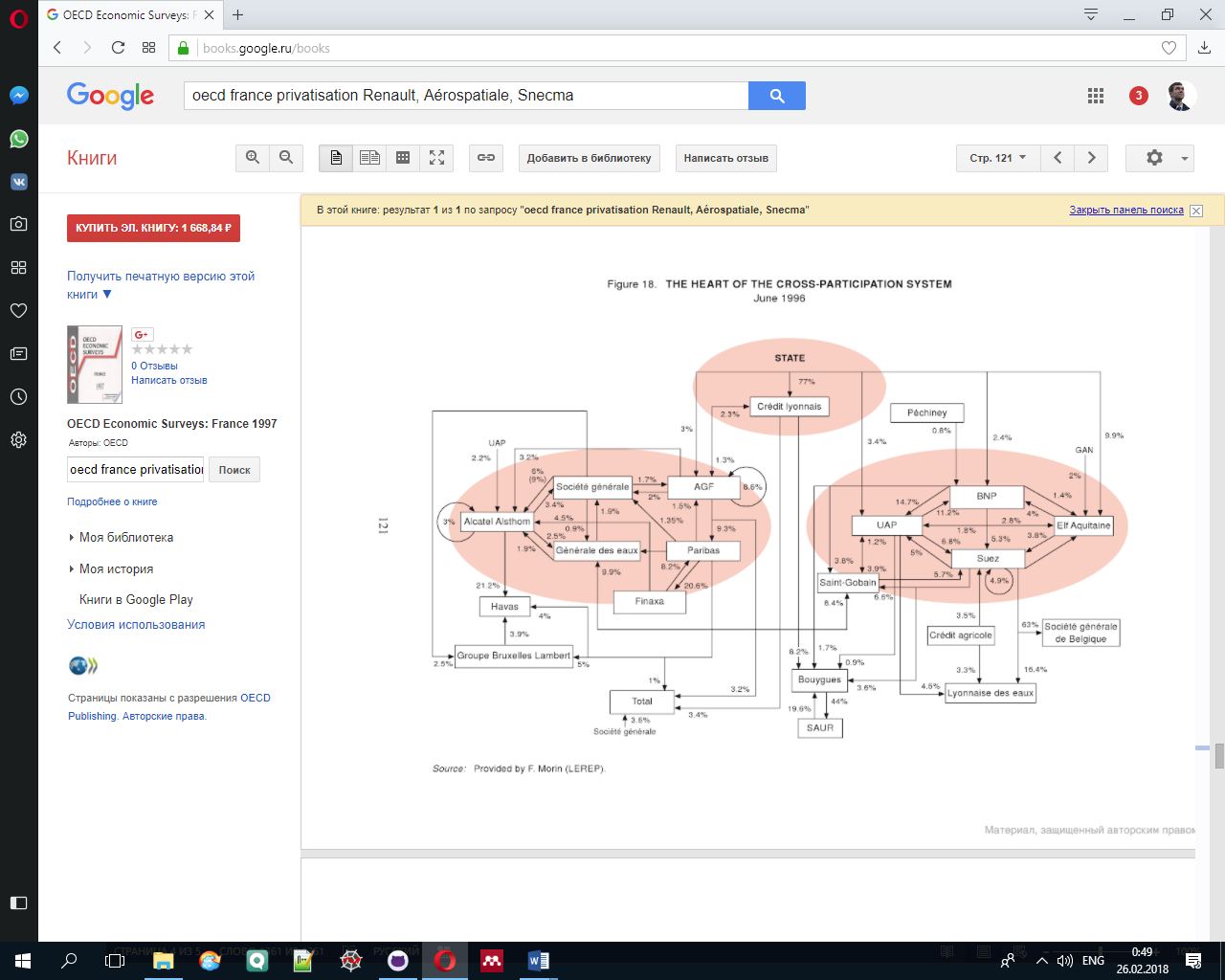Image resolution: width=1225 pixels, height=980 pixels.
Task: Open Messenger in Opera sidebar
Action: [x=18, y=96]
